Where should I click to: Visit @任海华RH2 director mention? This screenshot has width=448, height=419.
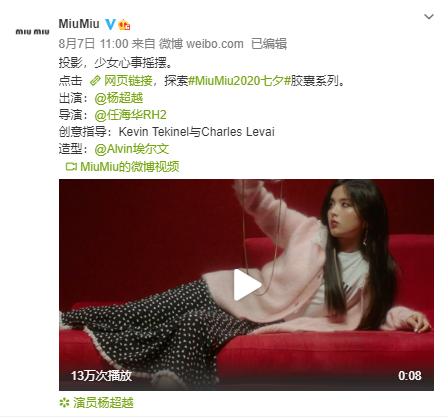(130, 115)
